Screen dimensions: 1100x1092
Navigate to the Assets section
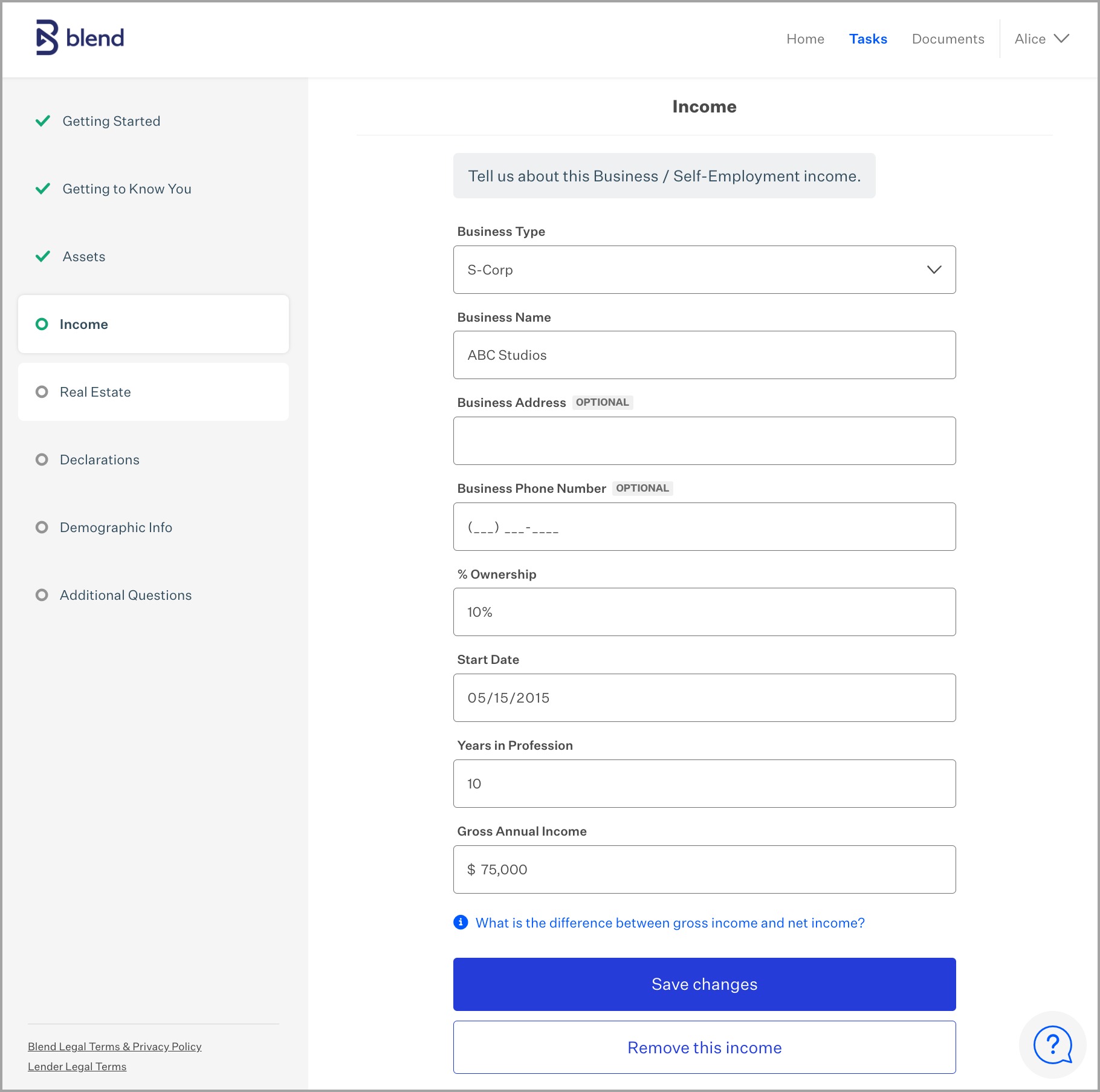(84, 256)
